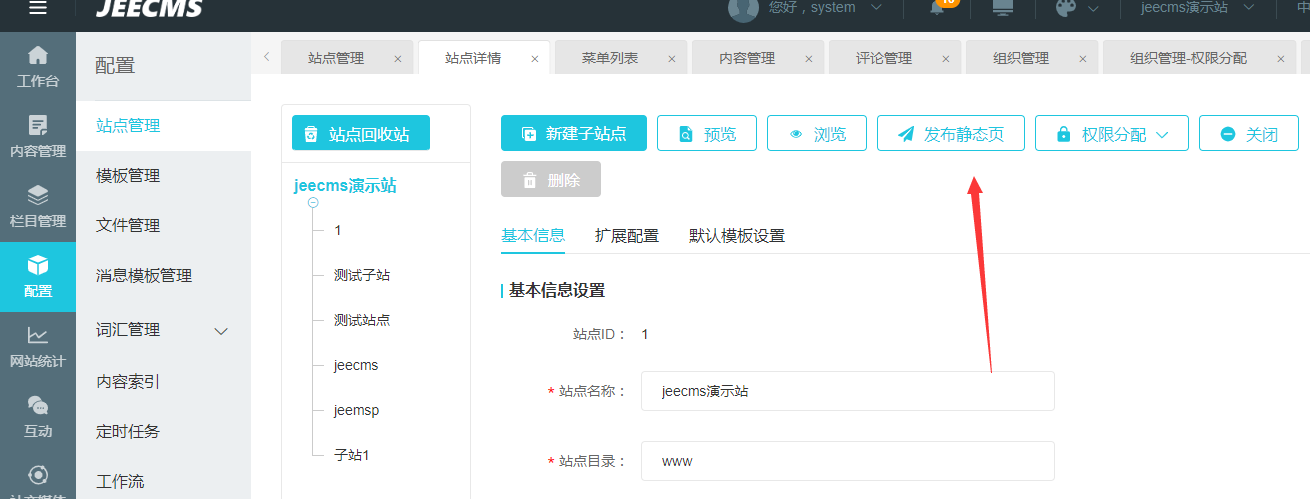
Task: Click the JEECMS logo
Action: (149, 9)
